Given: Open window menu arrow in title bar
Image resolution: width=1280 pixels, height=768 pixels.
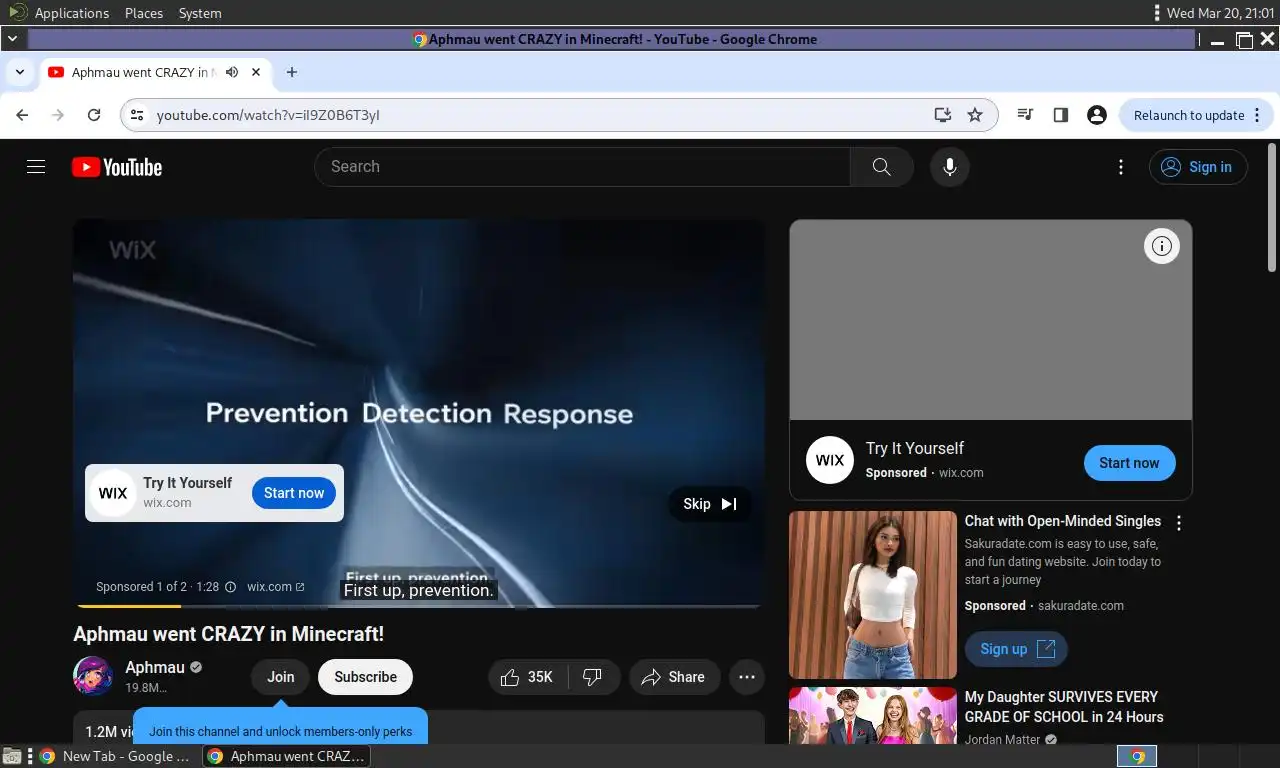Looking at the screenshot, I should 12,39.
